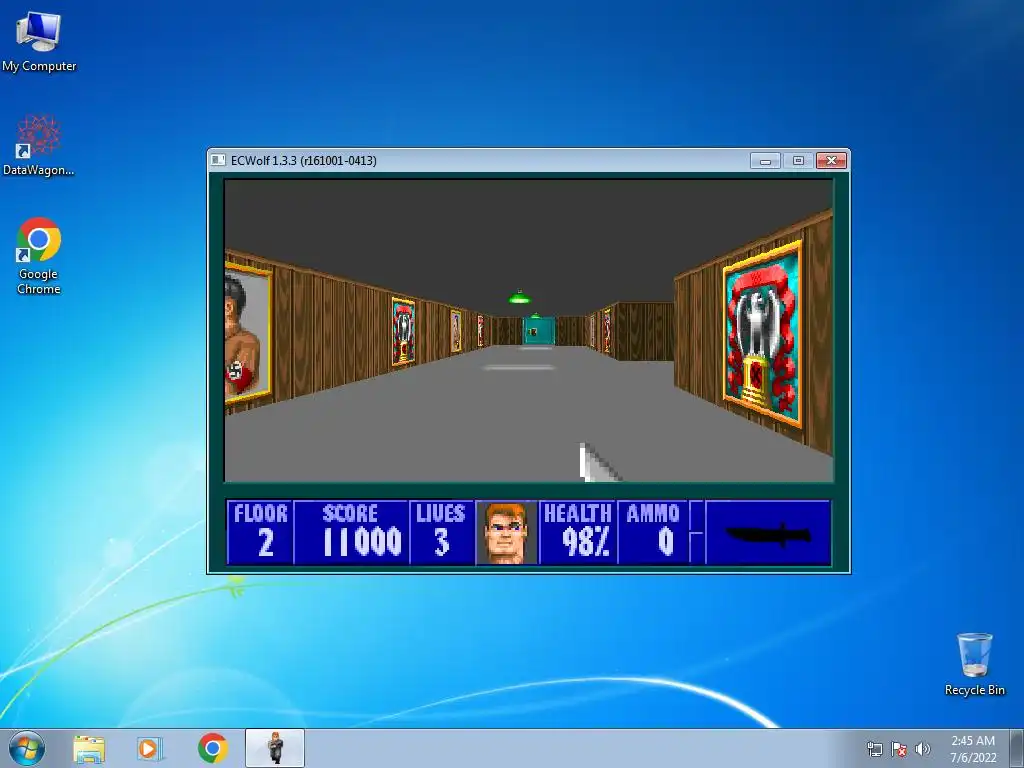The width and height of the screenshot is (1024, 768).
Task: Open the DataWagon desktop shortcut
Action: point(39,145)
